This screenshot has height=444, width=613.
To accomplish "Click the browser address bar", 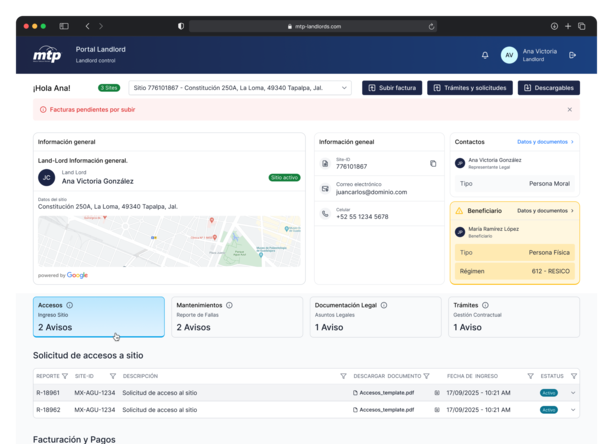I will pyautogui.click(x=310, y=26).
